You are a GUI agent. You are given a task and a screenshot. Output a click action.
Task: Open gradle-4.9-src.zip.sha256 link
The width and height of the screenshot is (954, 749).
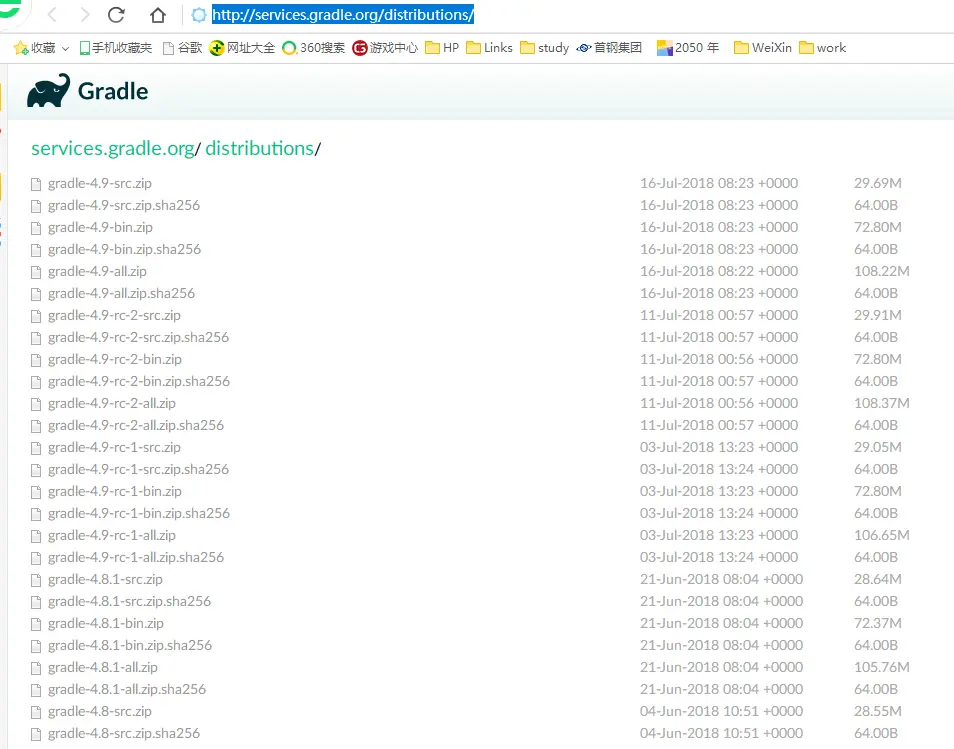click(x=124, y=205)
